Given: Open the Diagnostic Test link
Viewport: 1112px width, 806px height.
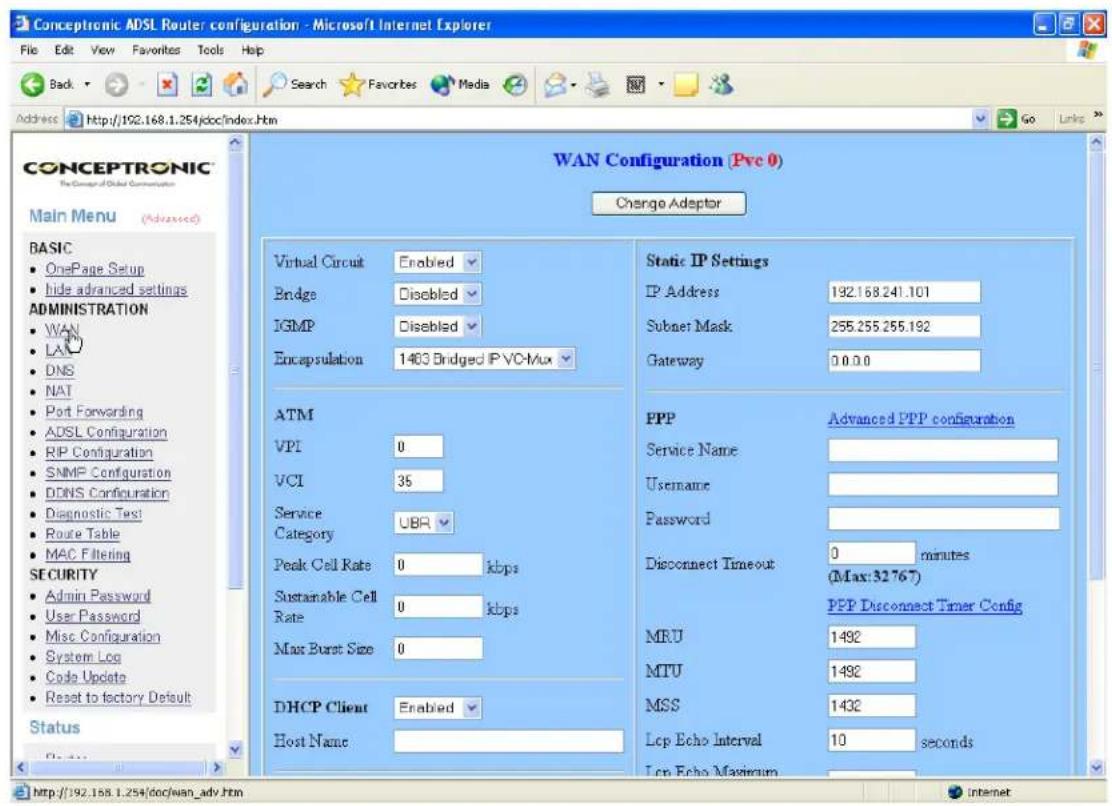Looking at the screenshot, I should tap(94, 514).
